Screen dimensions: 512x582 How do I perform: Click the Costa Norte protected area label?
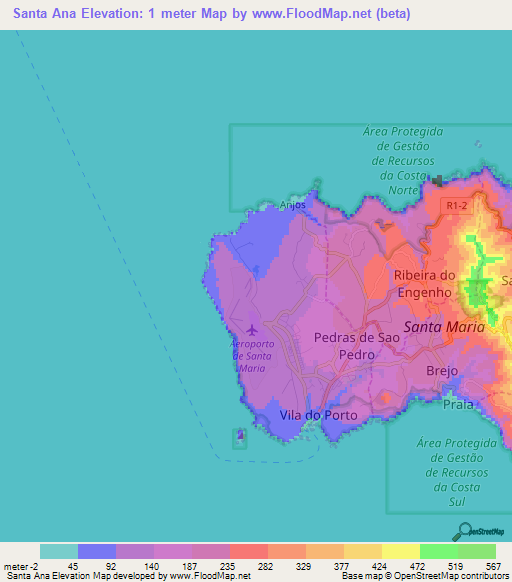coord(403,160)
